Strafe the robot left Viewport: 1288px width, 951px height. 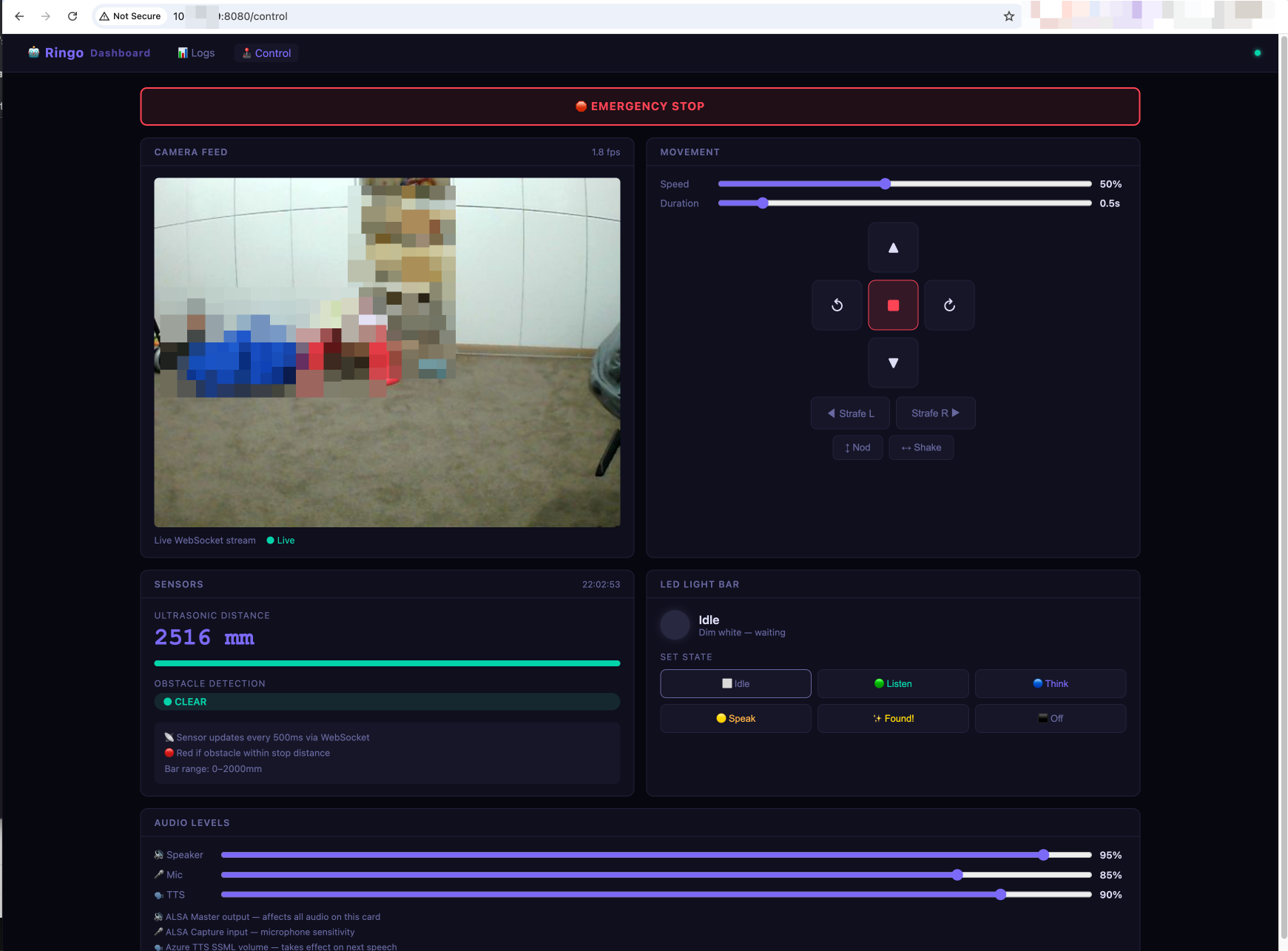[850, 413]
